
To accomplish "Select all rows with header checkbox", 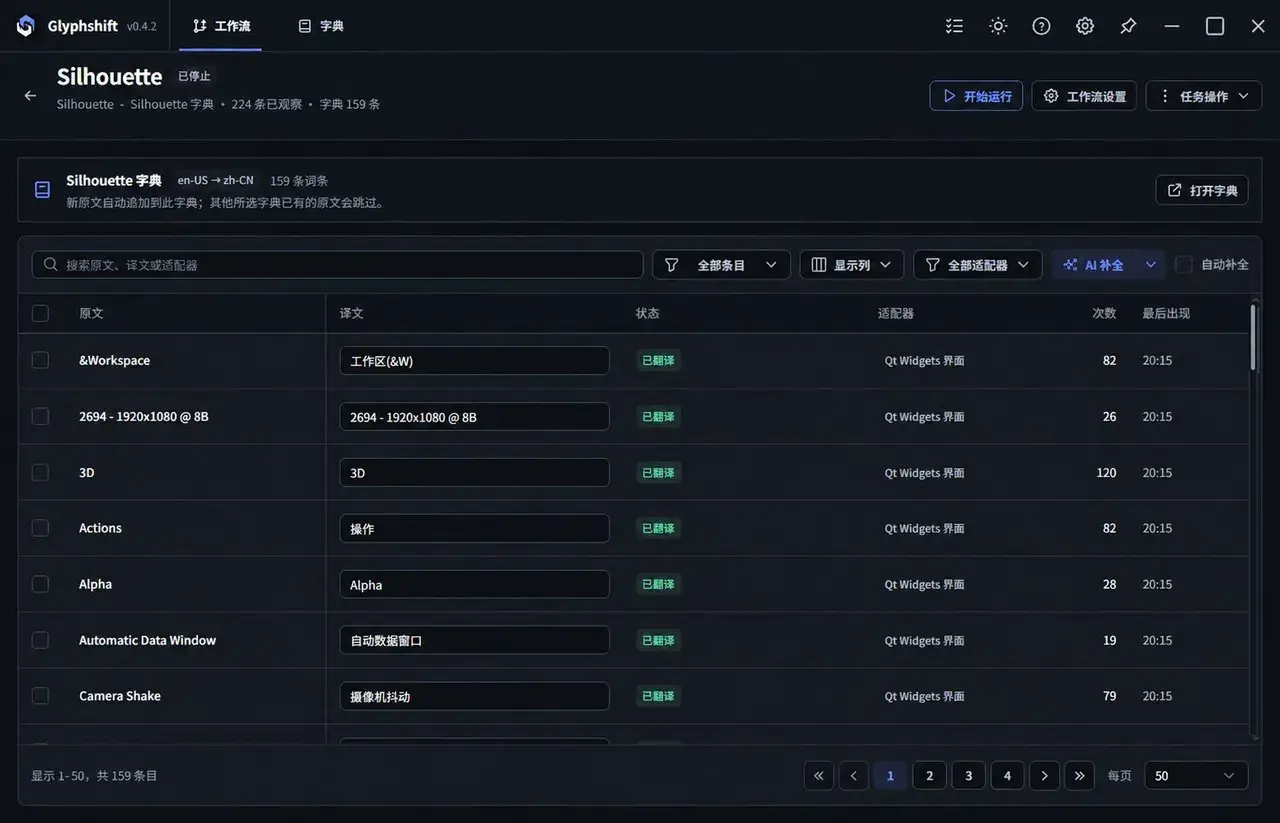I will [x=40, y=313].
